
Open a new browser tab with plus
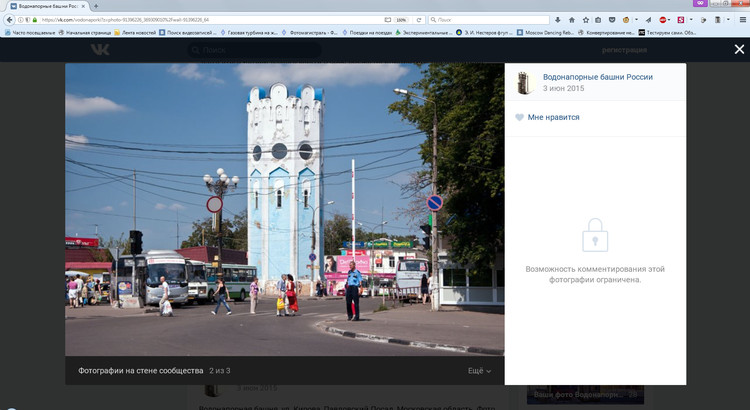click(x=96, y=6)
